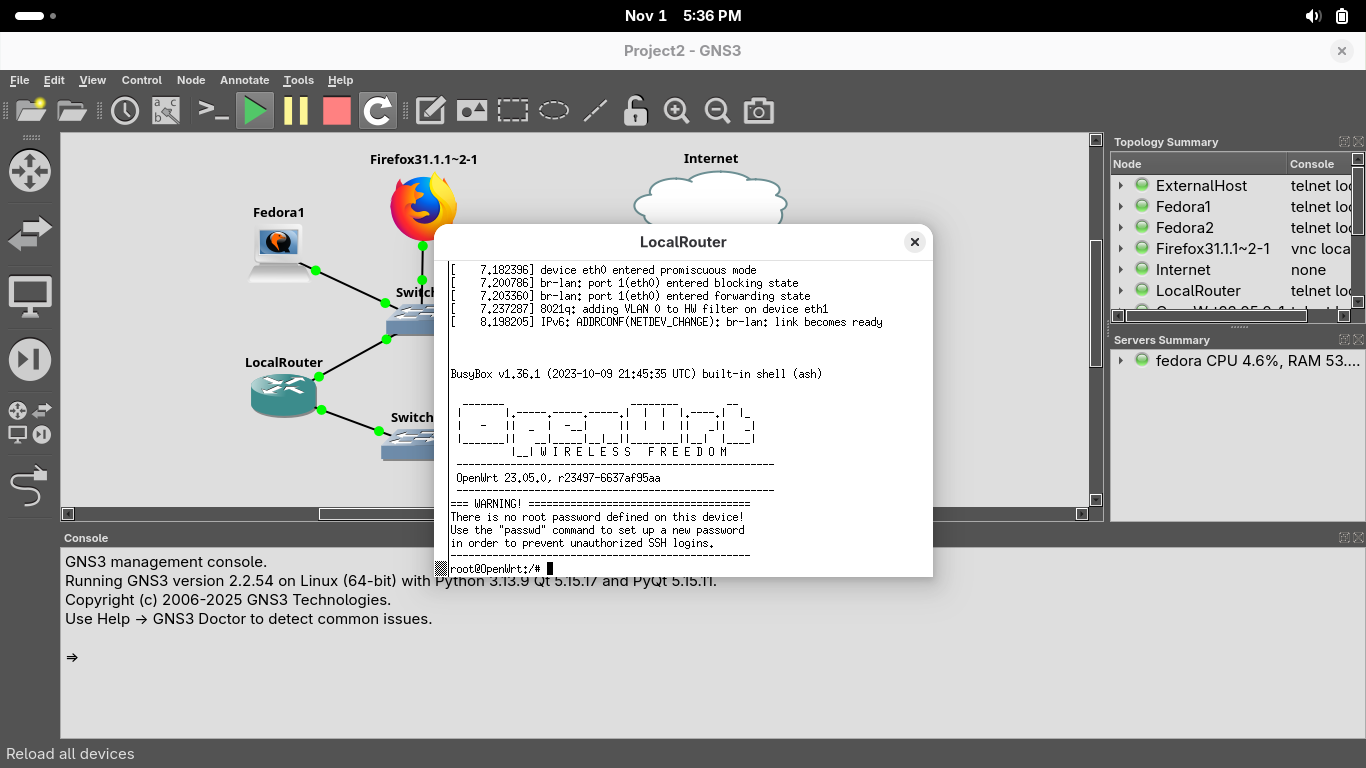Viewport: 1366px width, 768px height.
Task: Expand the ExternalHost node in Topology Summary
Action: click(x=1121, y=186)
